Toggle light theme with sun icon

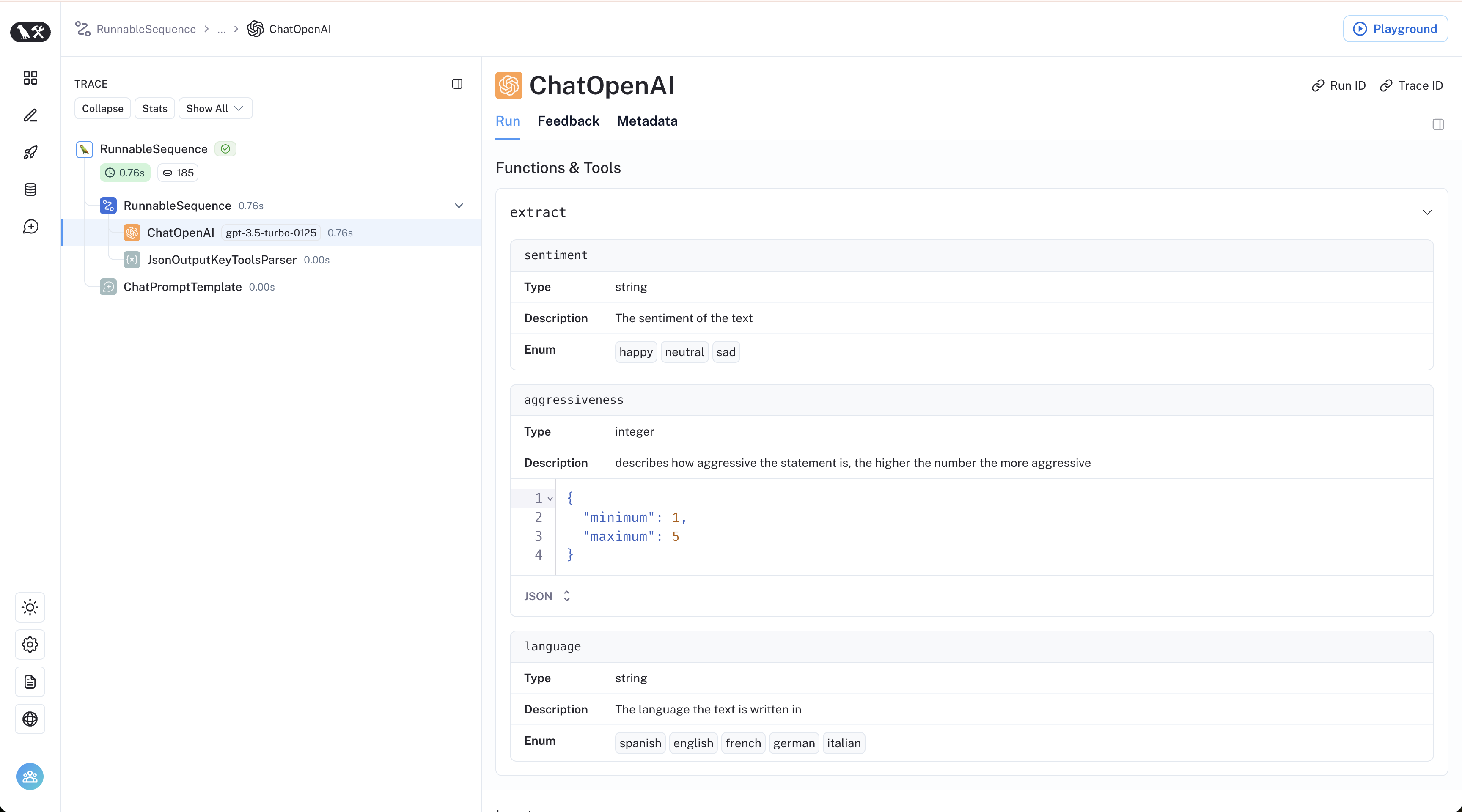(x=30, y=607)
